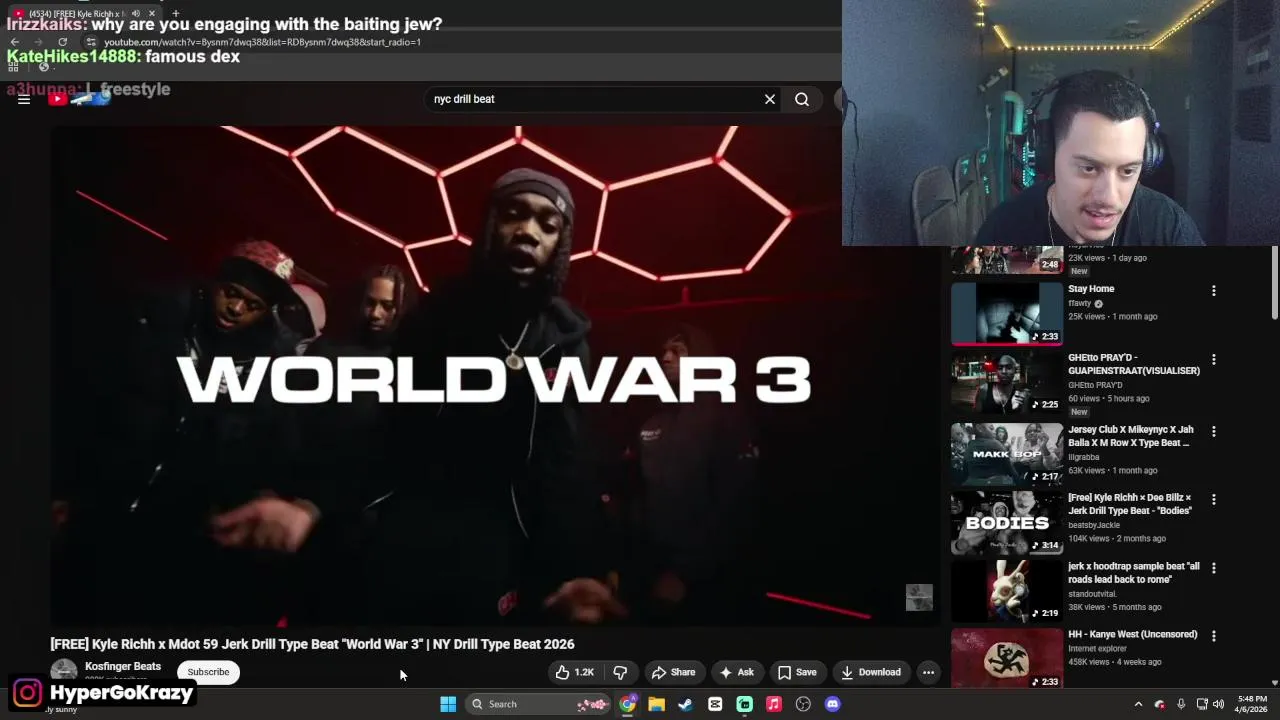Viewport: 1280px width, 720px height.
Task: Click the Internet explorer channel name
Action: click(1098, 648)
